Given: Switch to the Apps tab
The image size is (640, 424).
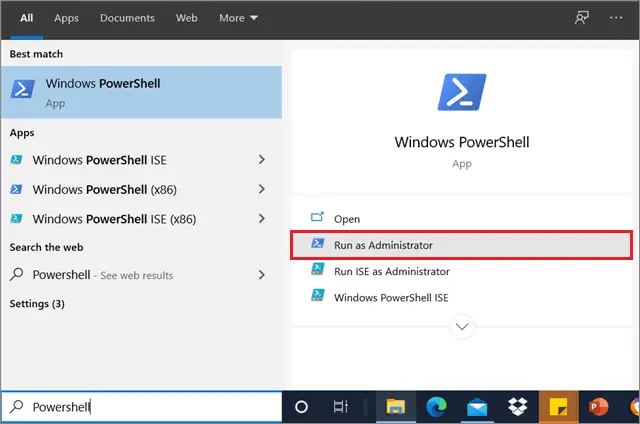Looking at the screenshot, I should click(66, 18).
